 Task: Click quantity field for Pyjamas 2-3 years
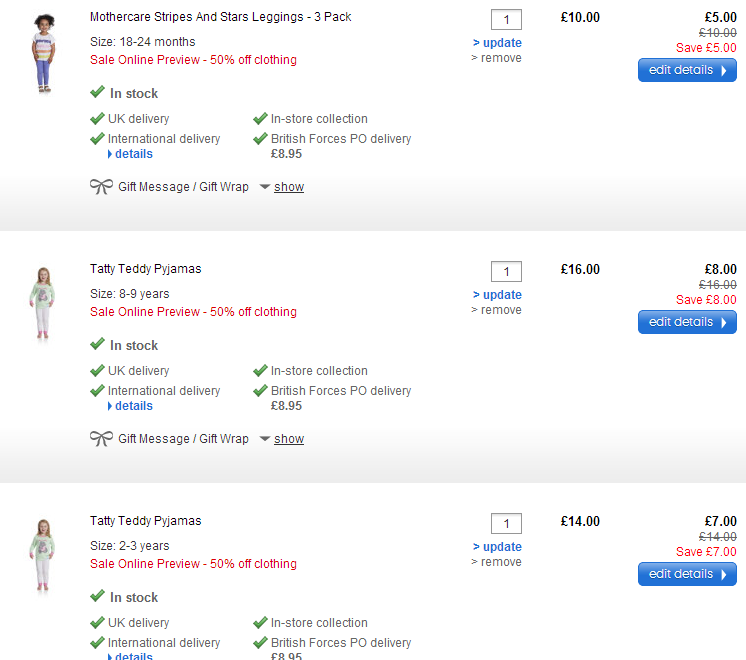click(506, 524)
